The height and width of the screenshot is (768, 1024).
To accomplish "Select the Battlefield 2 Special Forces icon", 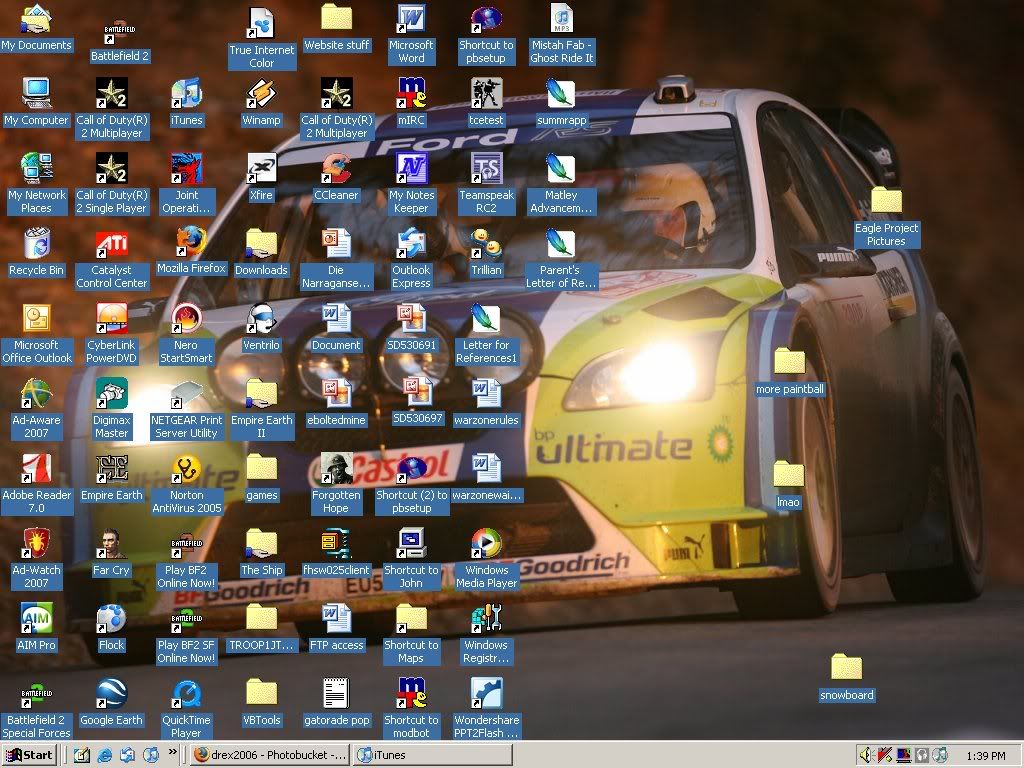I will pos(36,695).
